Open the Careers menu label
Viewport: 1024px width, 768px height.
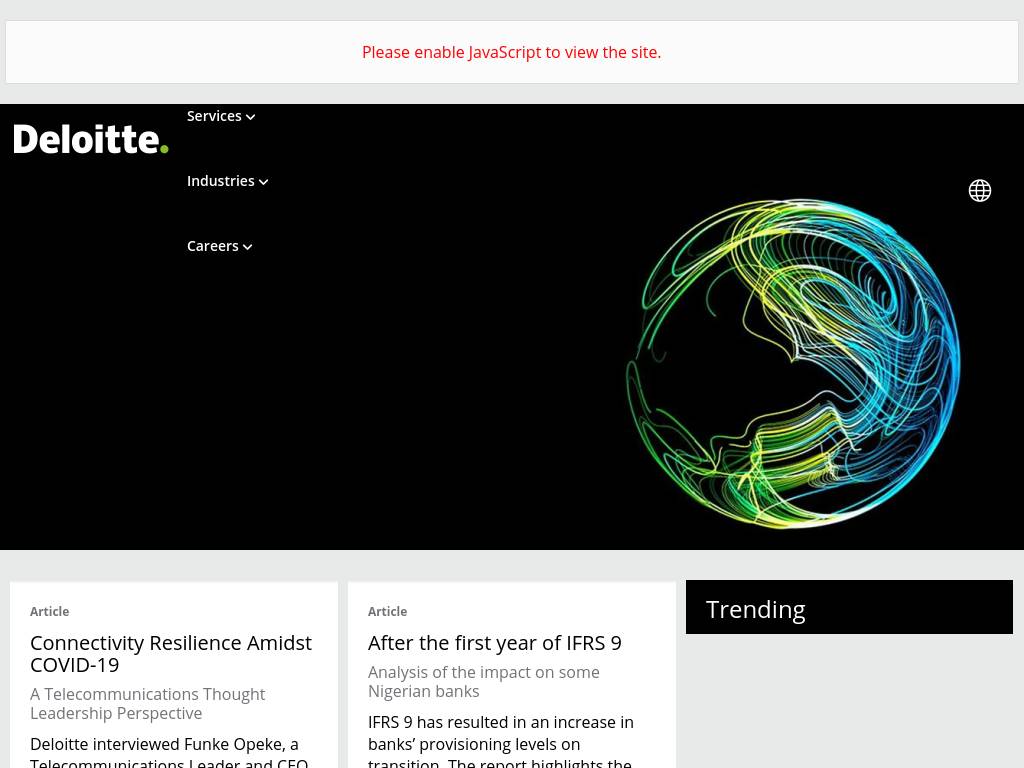pyautogui.click(x=212, y=246)
